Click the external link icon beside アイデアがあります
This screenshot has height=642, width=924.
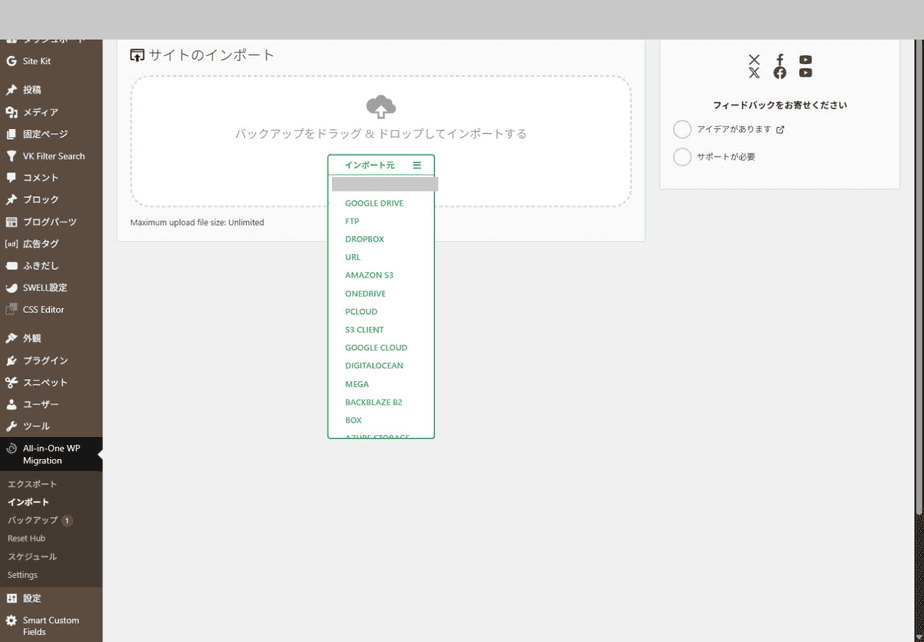click(x=780, y=130)
